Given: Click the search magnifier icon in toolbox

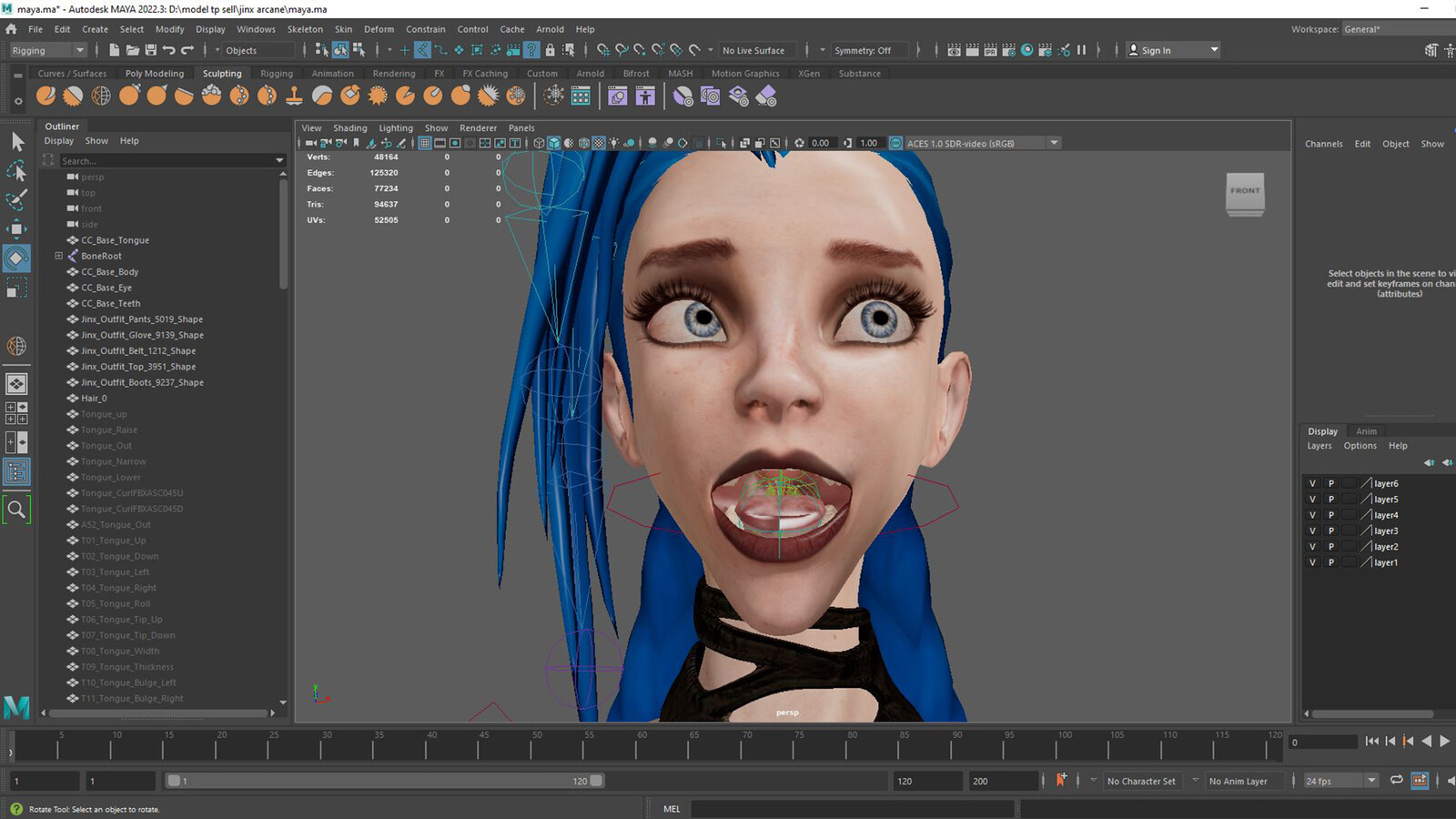Looking at the screenshot, I should point(16,510).
